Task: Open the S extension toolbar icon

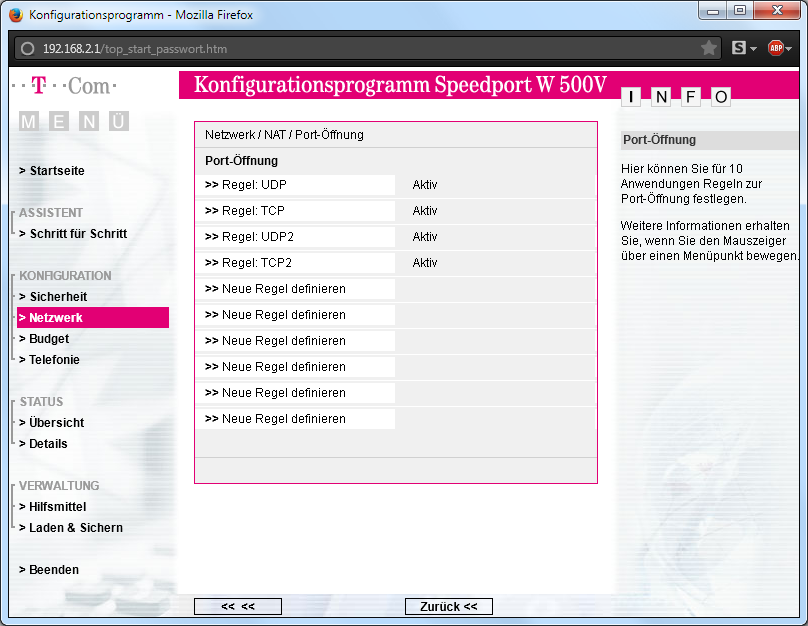Action: pos(739,48)
